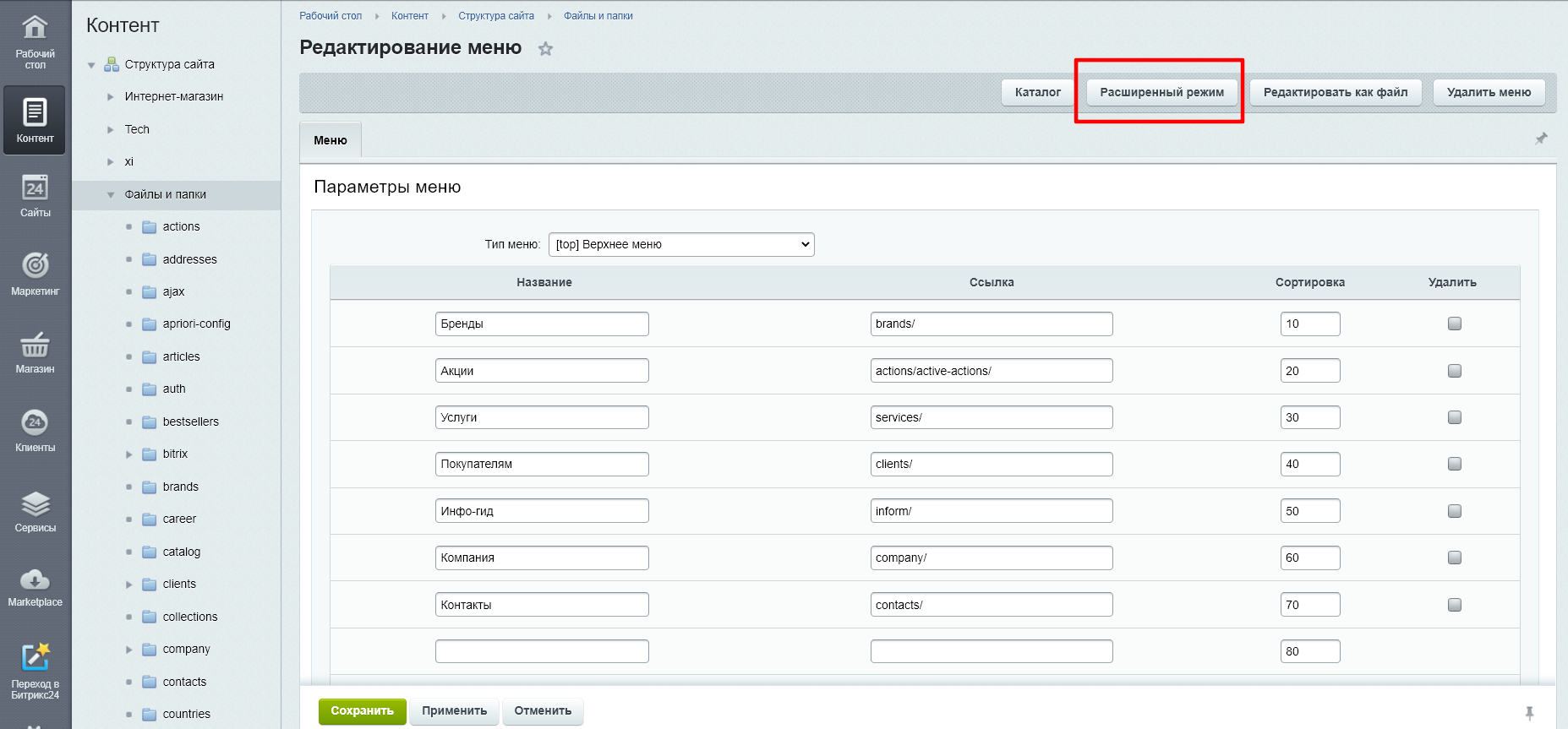The image size is (1568, 729).
Task: Expand the Интернет-магазин tree node
Action: (x=111, y=97)
